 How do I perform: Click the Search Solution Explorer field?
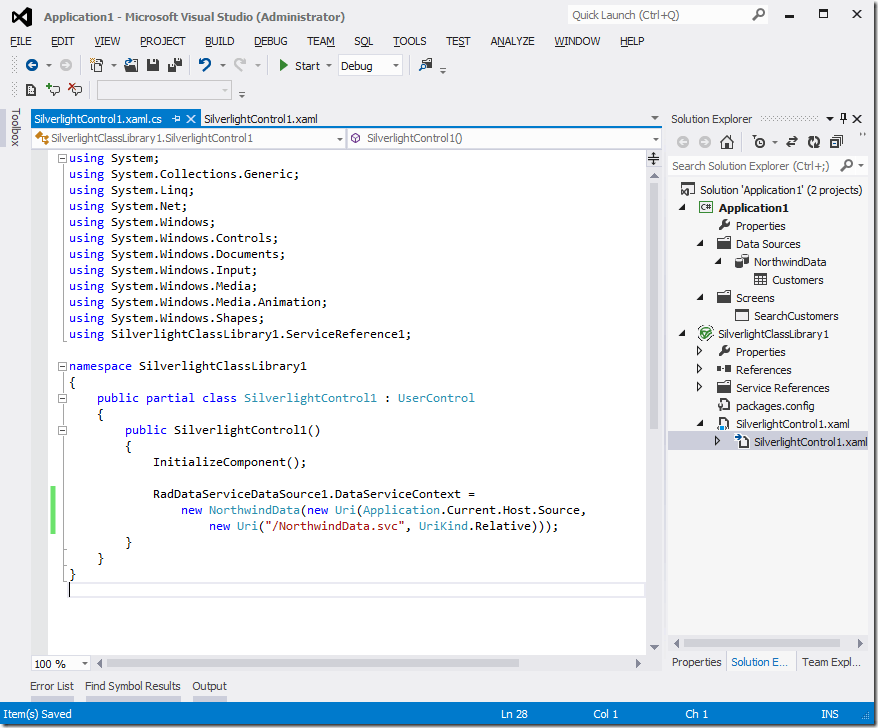tap(750, 166)
